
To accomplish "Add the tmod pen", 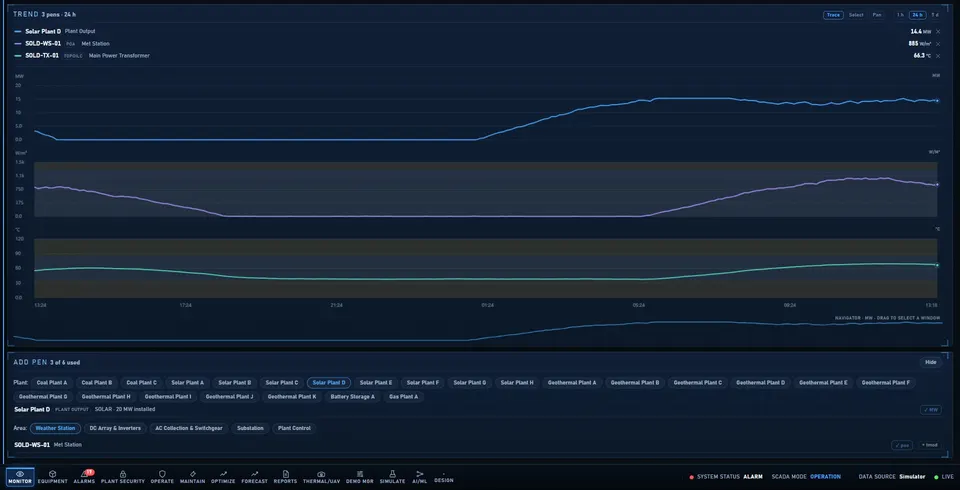I will [x=929, y=445].
